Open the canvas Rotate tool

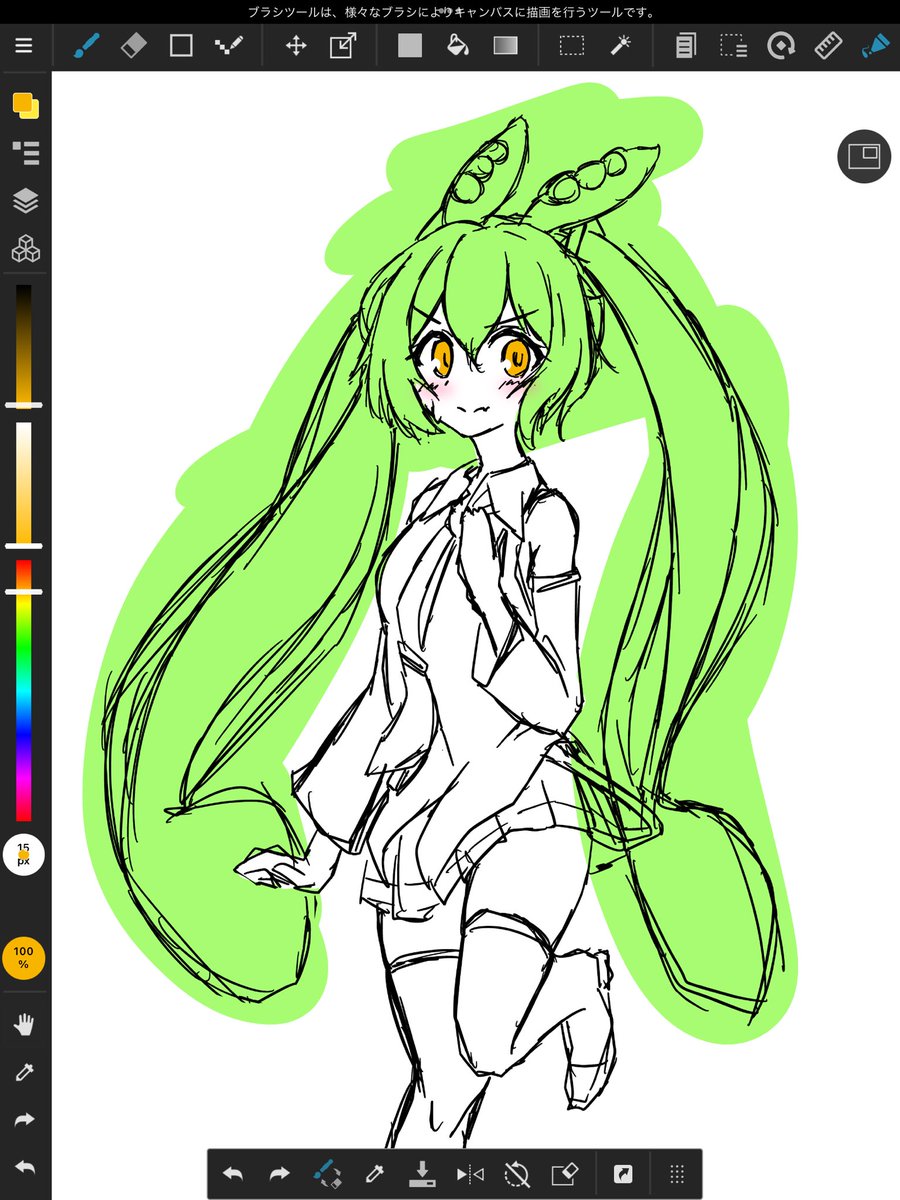point(781,46)
